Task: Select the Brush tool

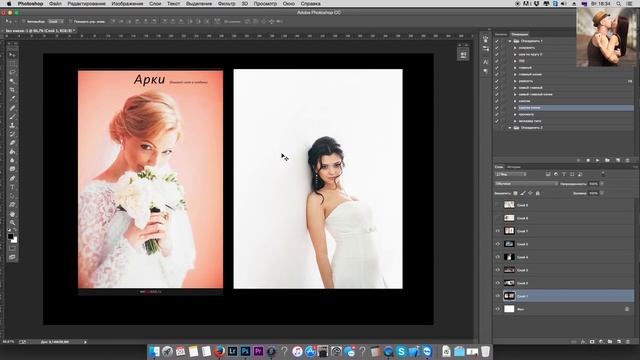Action: pyautogui.click(x=12, y=117)
